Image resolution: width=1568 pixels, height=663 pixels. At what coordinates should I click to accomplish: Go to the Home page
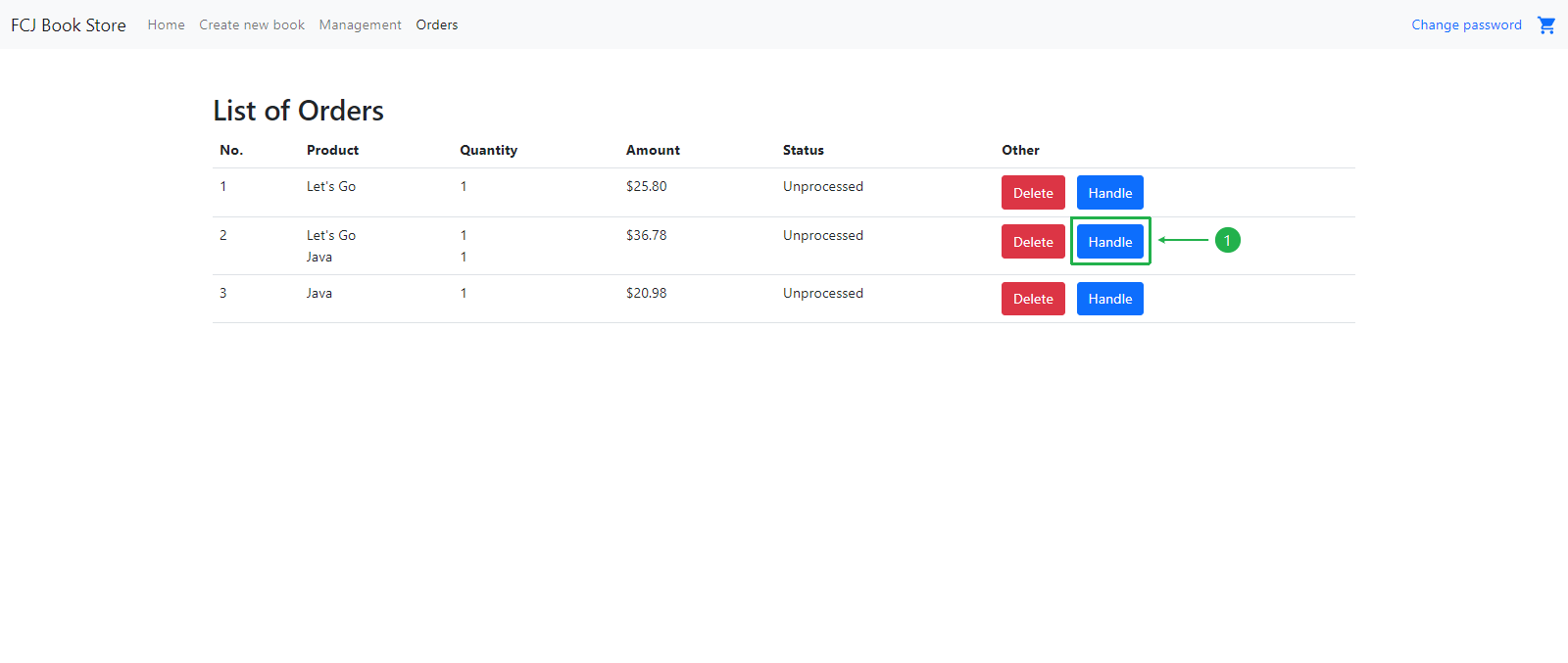tap(166, 24)
